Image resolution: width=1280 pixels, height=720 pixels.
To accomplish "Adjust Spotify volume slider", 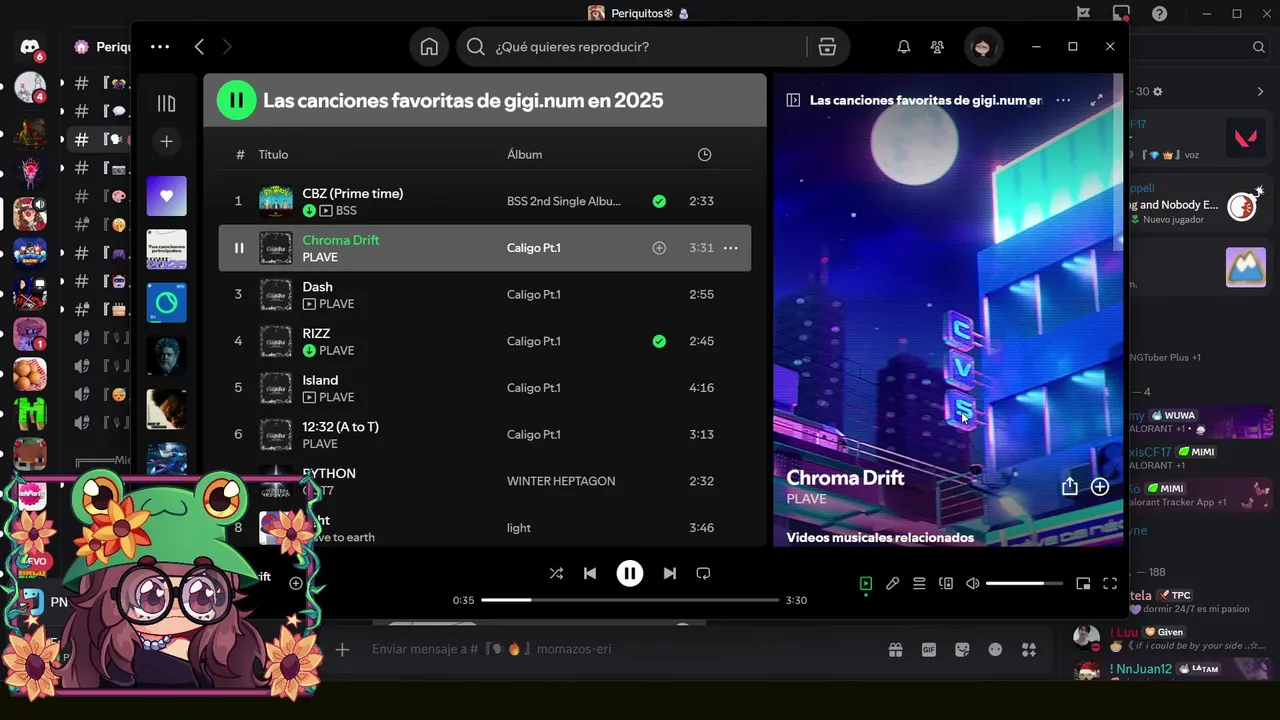I will (x=1024, y=583).
